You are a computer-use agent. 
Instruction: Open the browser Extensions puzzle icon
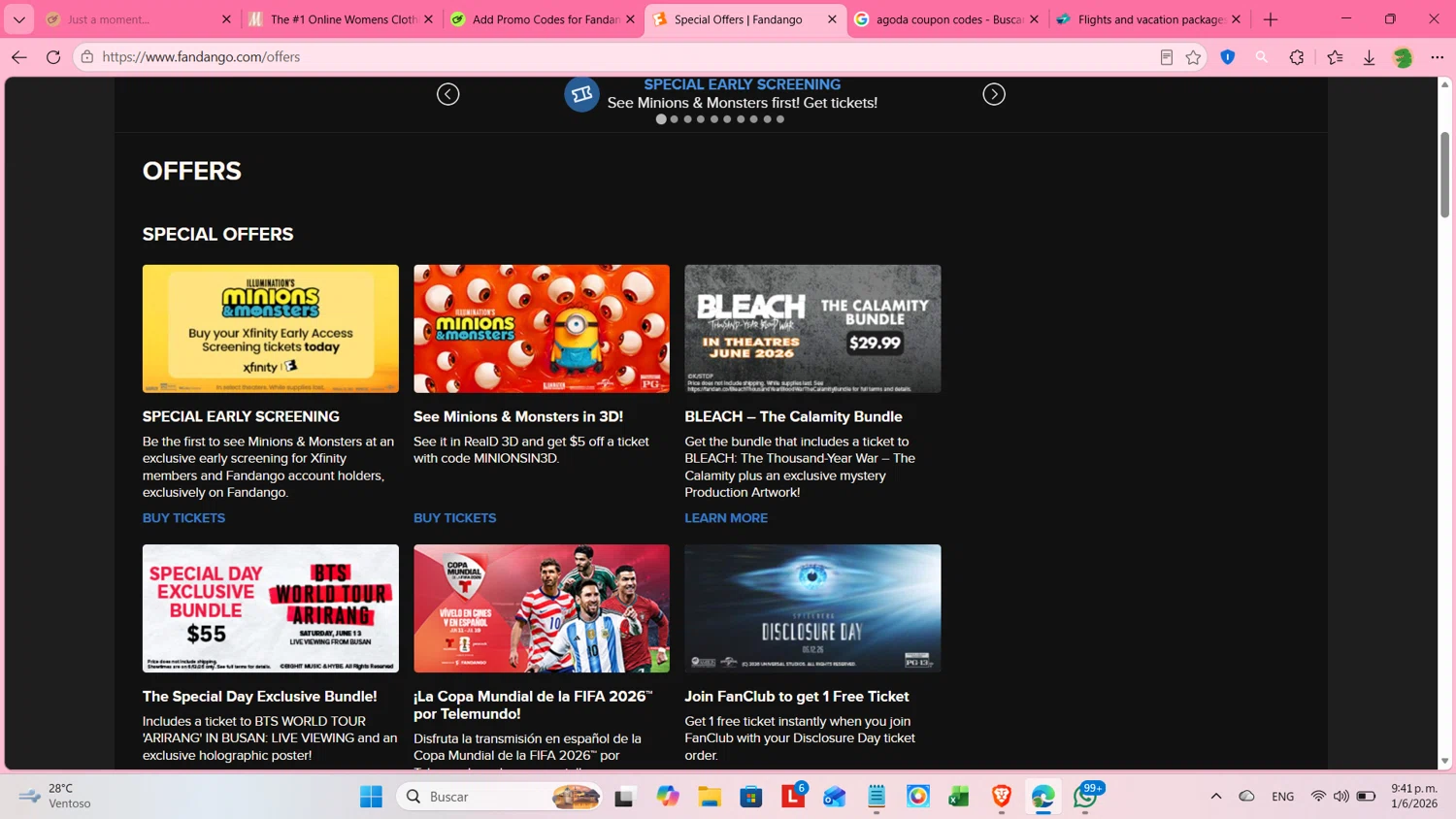pos(1297,57)
